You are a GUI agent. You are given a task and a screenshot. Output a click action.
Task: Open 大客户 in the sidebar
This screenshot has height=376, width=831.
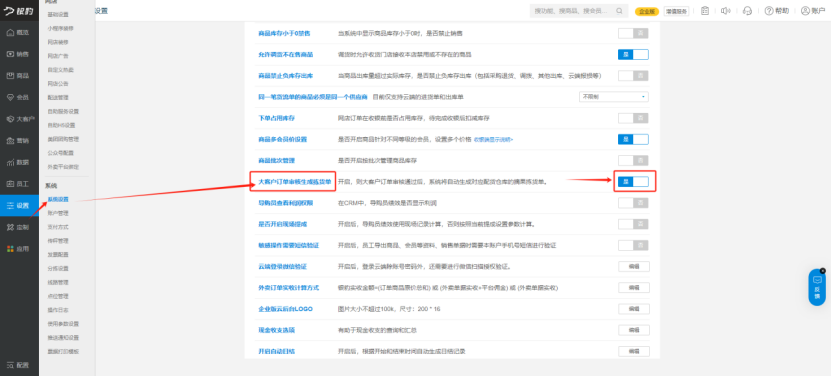[19, 119]
